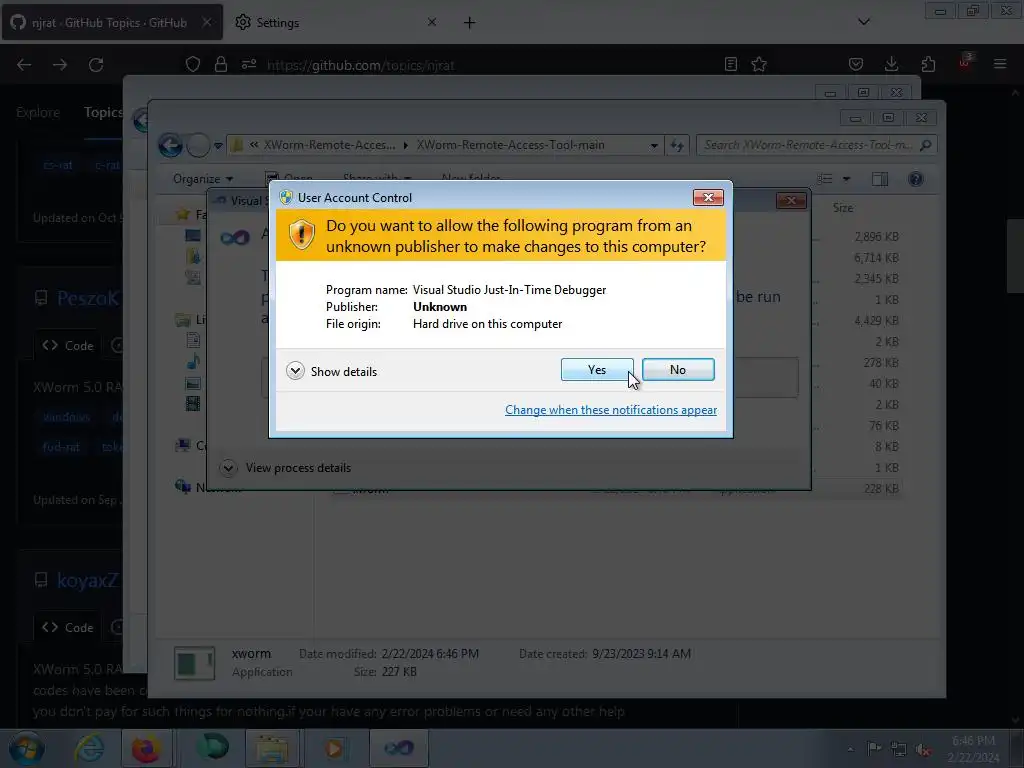Open Firefox extensions puzzle icon
The image size is (1024, 768).
(928, 64)
